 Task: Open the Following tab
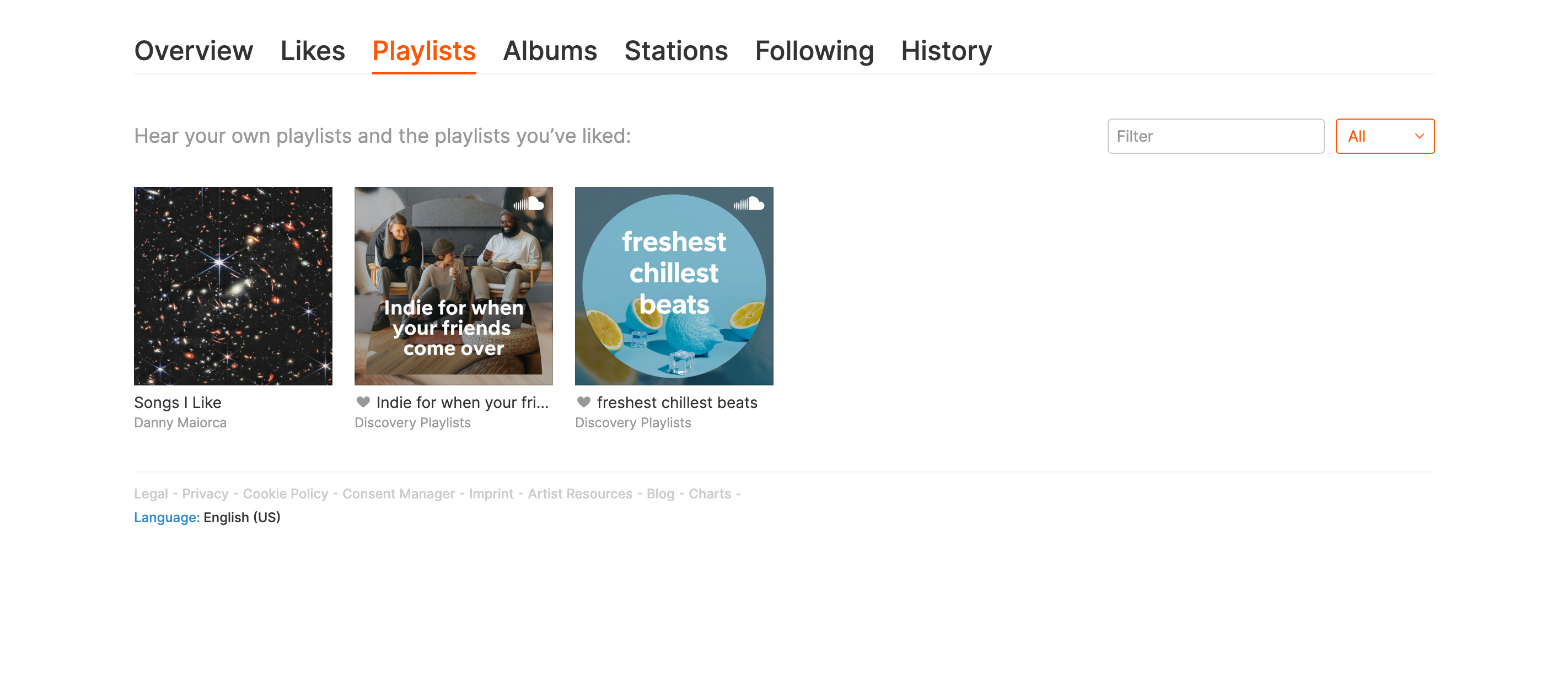tap(814, 51)
